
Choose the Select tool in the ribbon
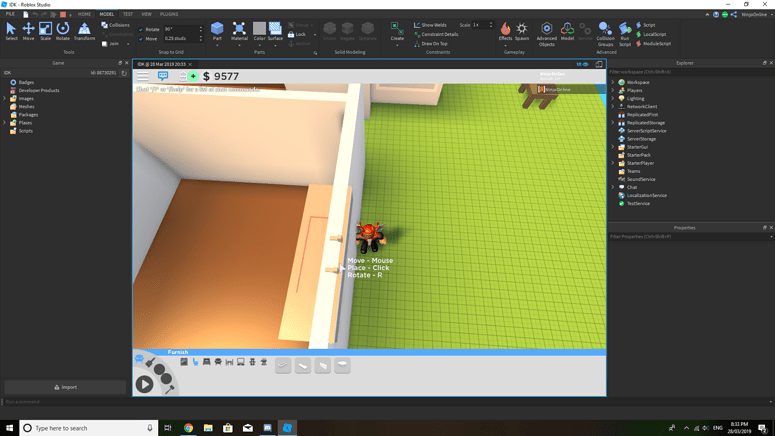tap(11, 31)
